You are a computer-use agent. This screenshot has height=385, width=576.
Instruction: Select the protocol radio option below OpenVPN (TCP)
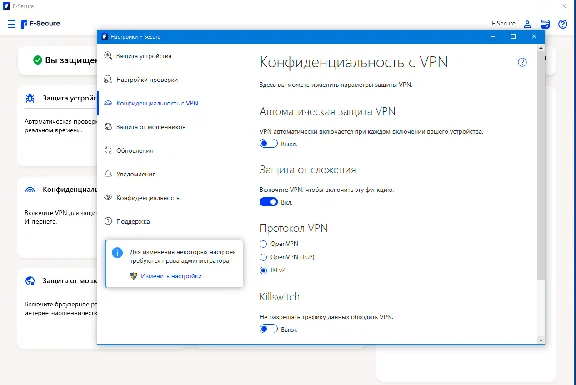pyautogui.click(x=263, y=270)
